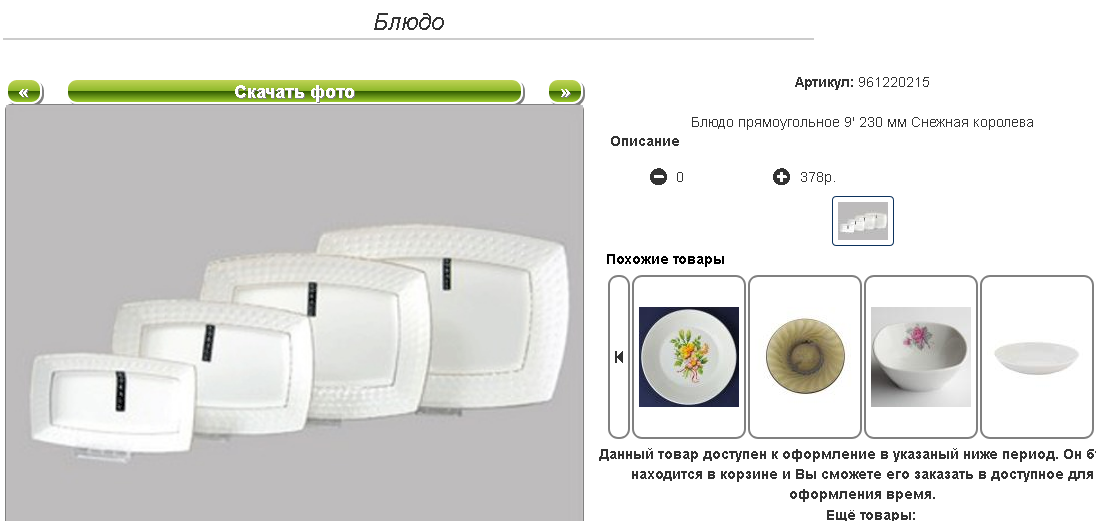Click the Описание label
This screenshot has height=521, width=1096.
[x=644, y=141]
